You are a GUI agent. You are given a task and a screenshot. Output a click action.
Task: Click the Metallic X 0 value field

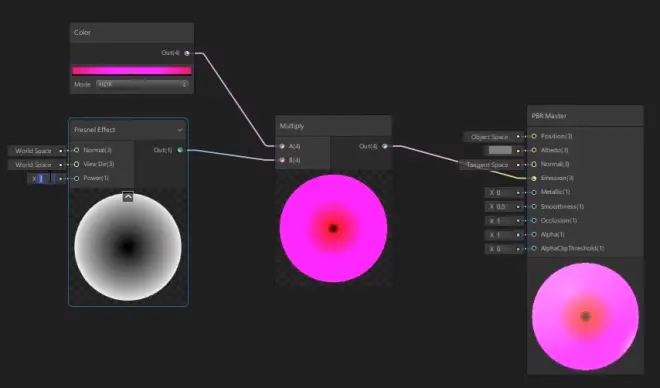click(x=503, y=193)
